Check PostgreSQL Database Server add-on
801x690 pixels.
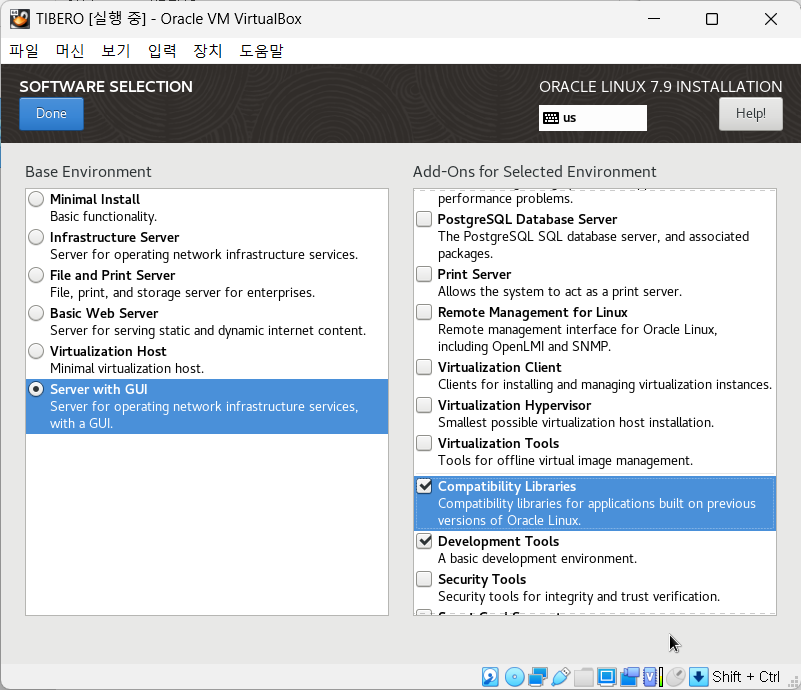coord(424,219)
